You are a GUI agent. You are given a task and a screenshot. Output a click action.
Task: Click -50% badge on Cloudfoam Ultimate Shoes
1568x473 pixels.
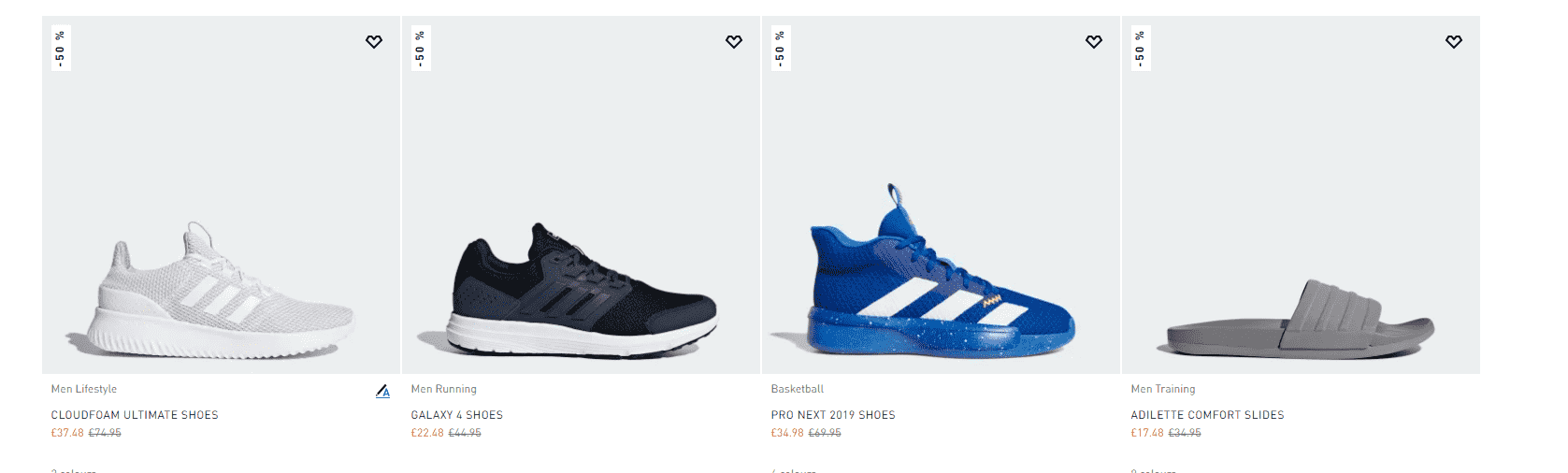[x=61, y=49]
